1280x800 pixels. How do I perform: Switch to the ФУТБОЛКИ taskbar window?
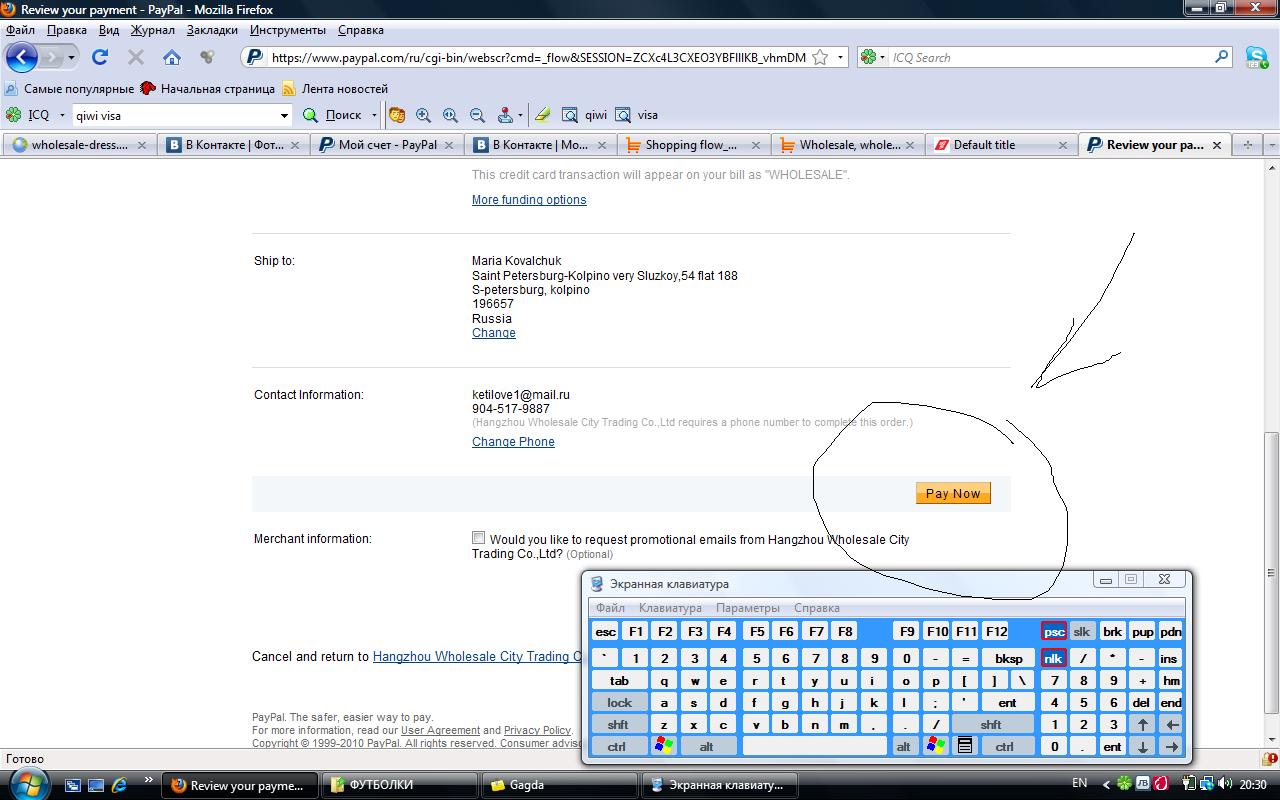400,785
